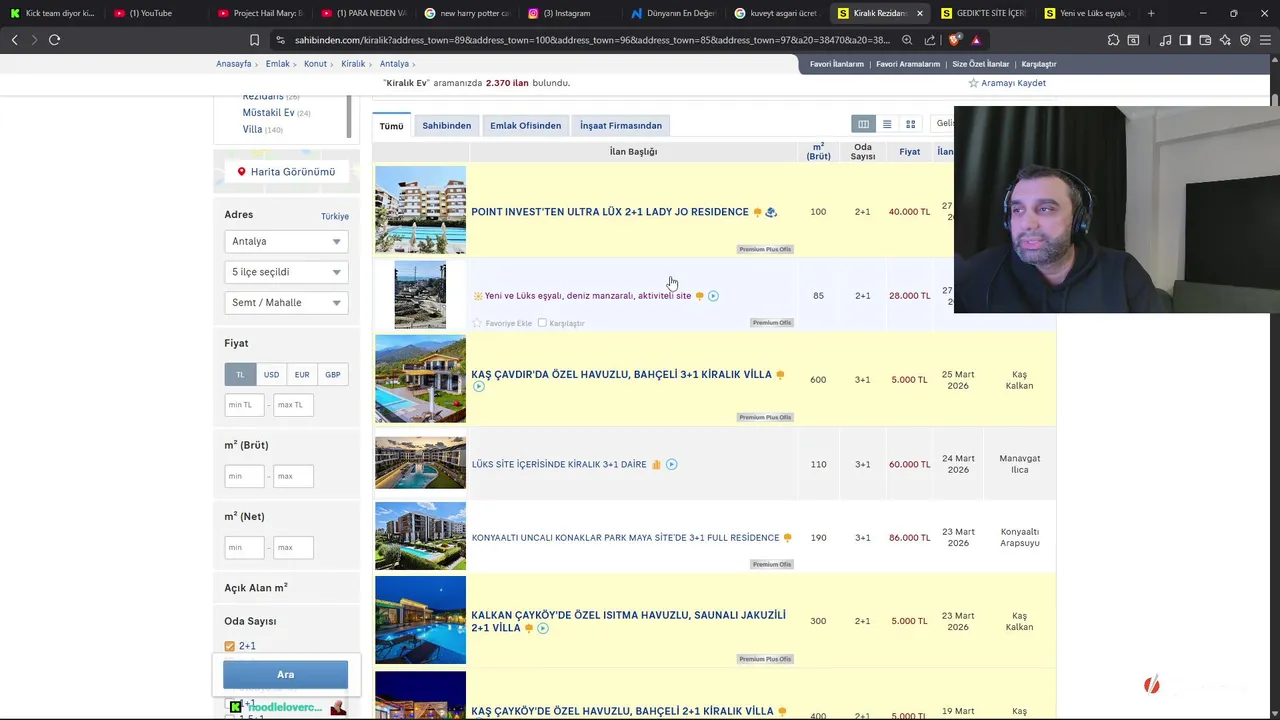Open KONYAALTI UNCALI KONAKLAR listing thumbnail
This screenshot has width=1280, height=720.
point(420,537)
